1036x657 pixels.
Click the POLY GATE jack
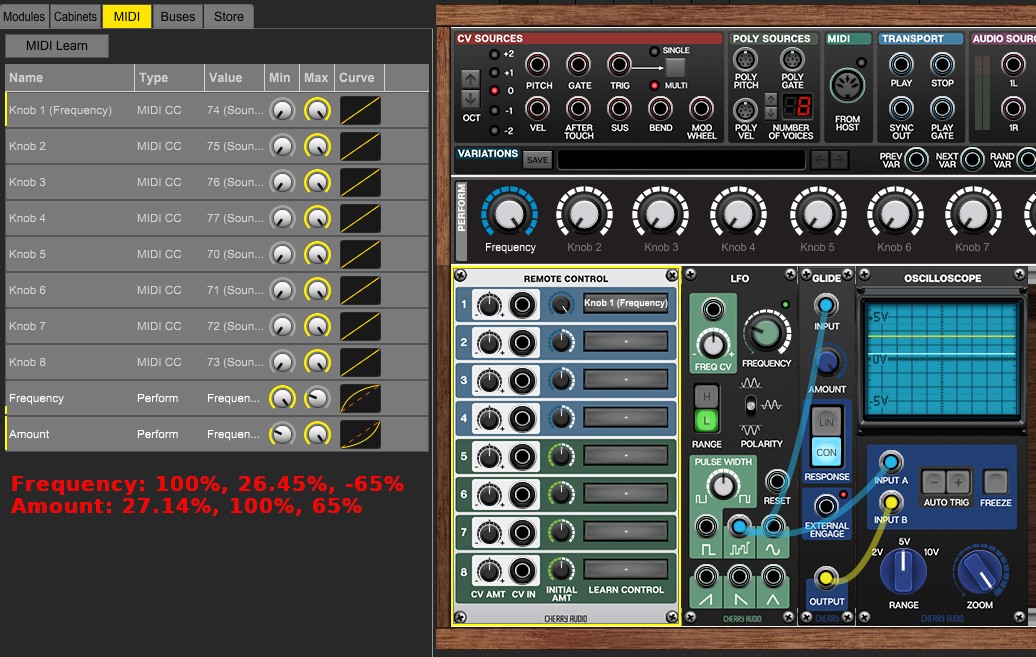[792, 60]
